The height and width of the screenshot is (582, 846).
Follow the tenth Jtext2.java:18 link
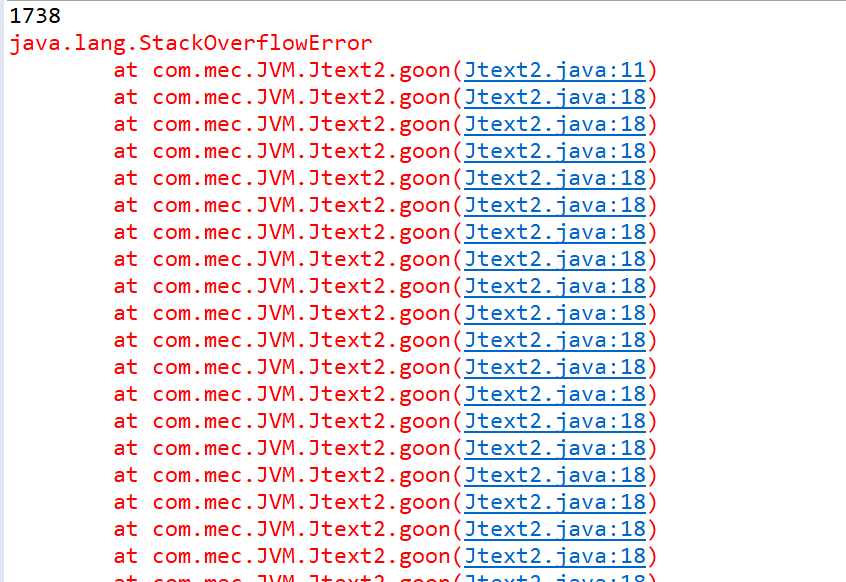555,340
